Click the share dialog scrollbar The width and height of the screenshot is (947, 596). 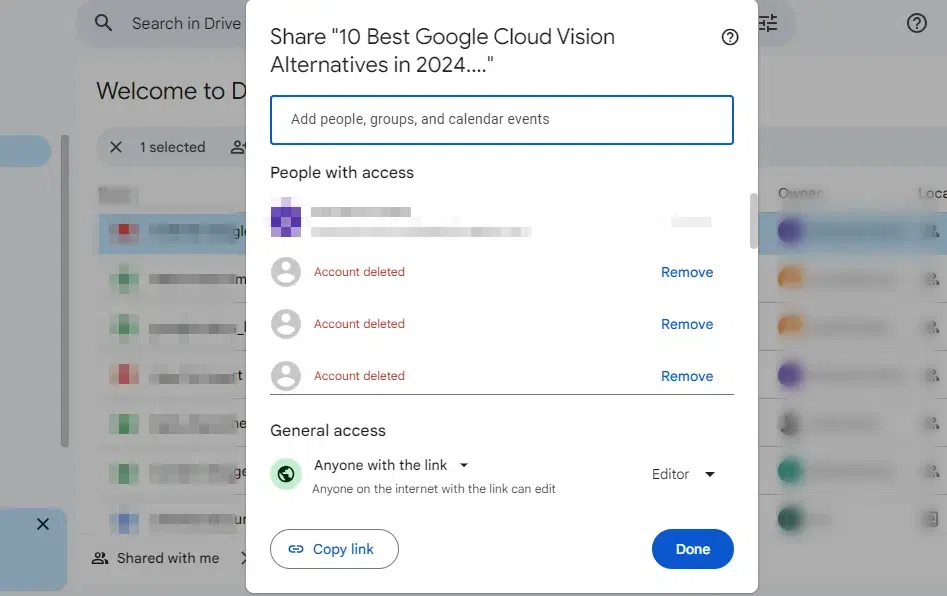coord(753,221)
